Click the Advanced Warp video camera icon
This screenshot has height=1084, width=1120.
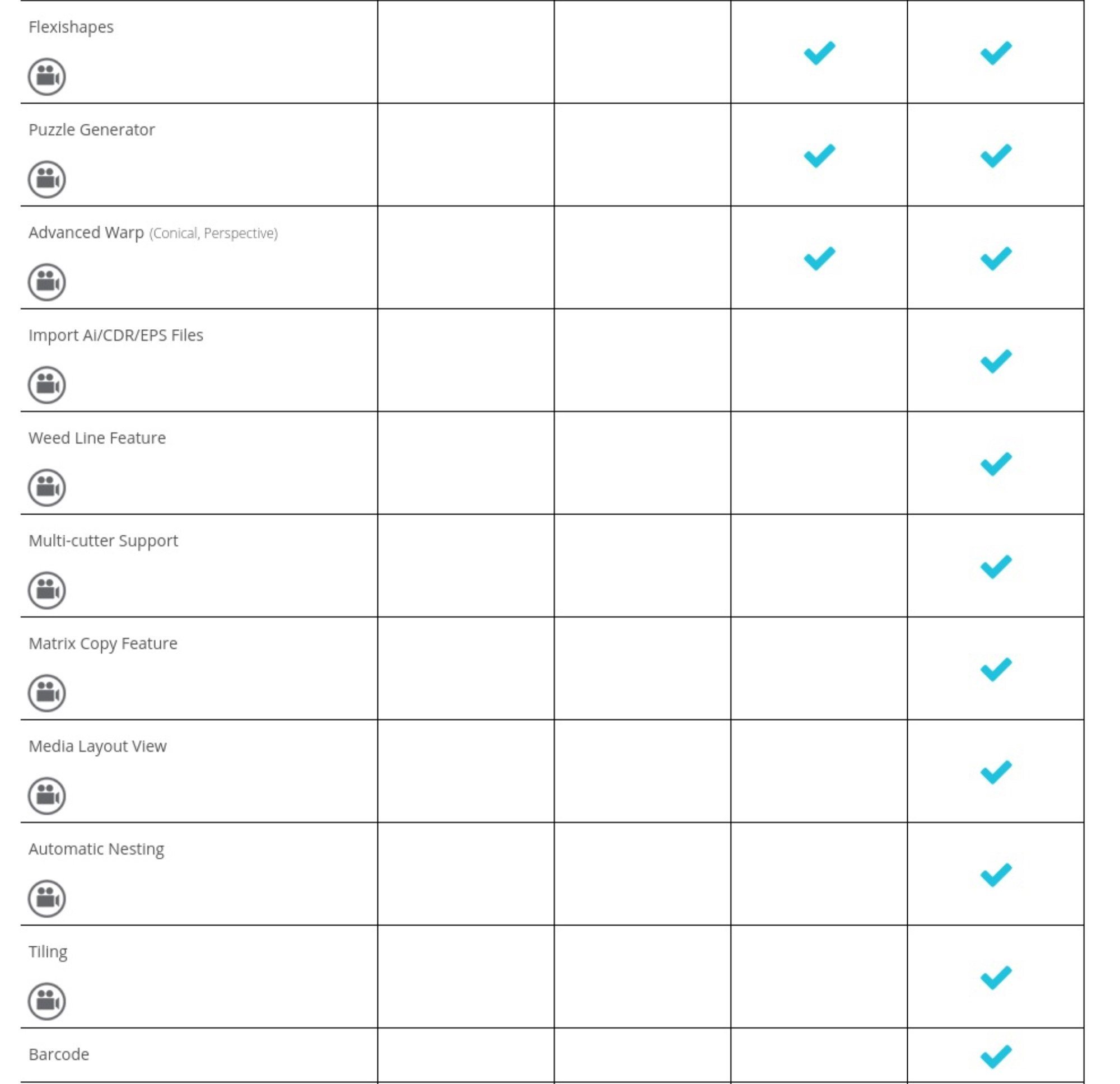tap(47, 282)
